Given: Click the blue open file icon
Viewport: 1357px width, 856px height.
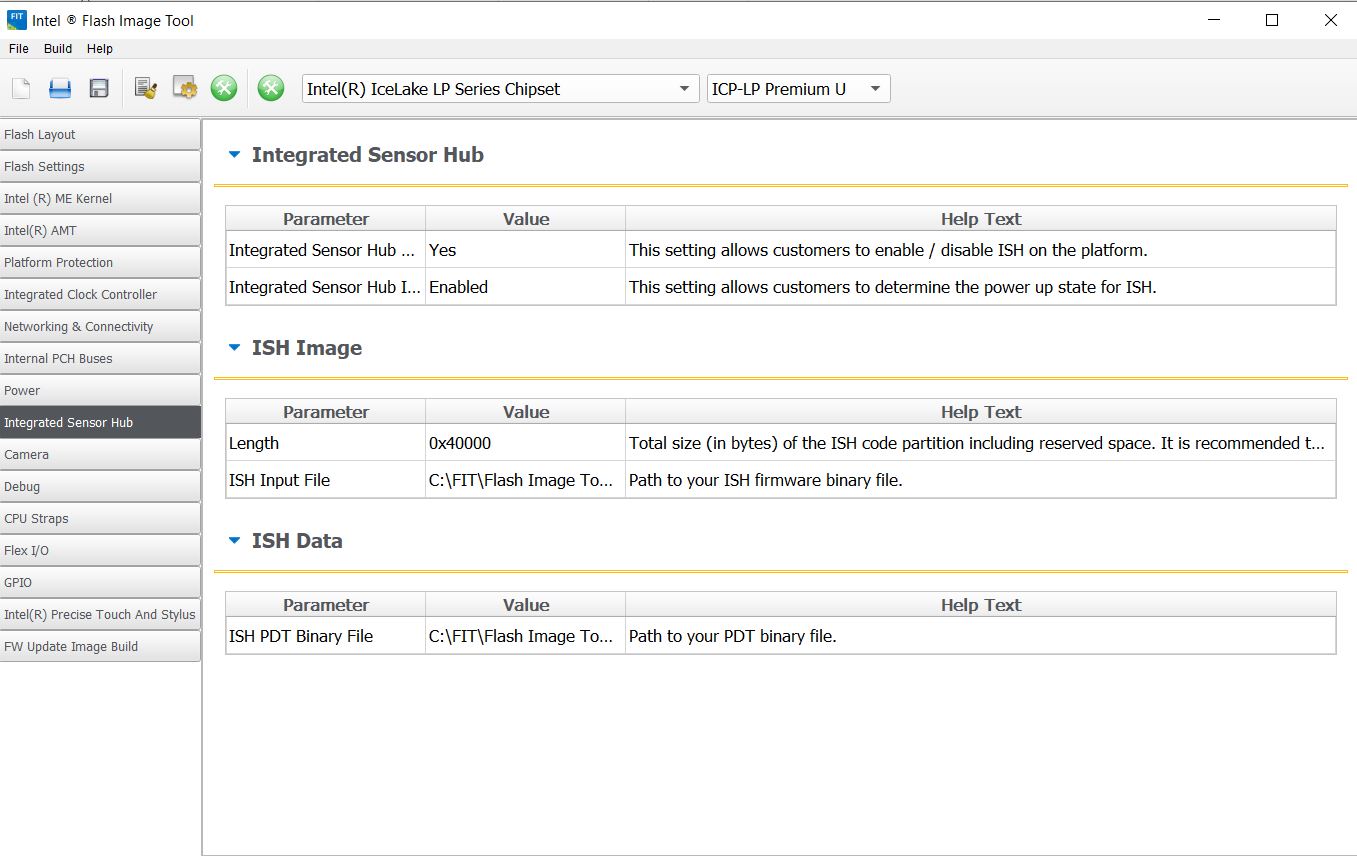Looking at the screenshot, I should click(60, 88).
